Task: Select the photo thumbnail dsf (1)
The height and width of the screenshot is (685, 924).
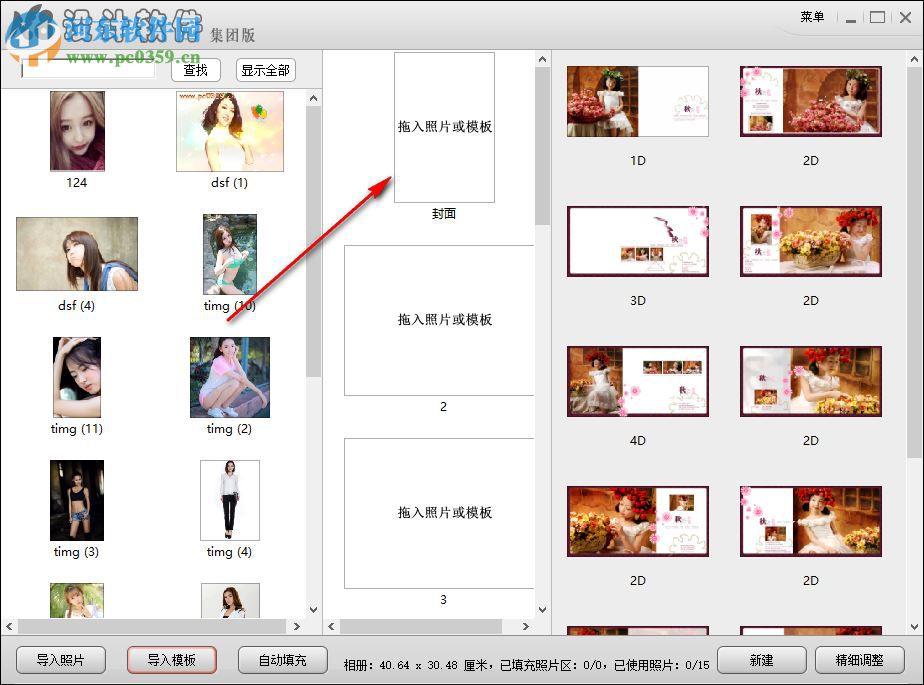Action: tap(230, 130)
